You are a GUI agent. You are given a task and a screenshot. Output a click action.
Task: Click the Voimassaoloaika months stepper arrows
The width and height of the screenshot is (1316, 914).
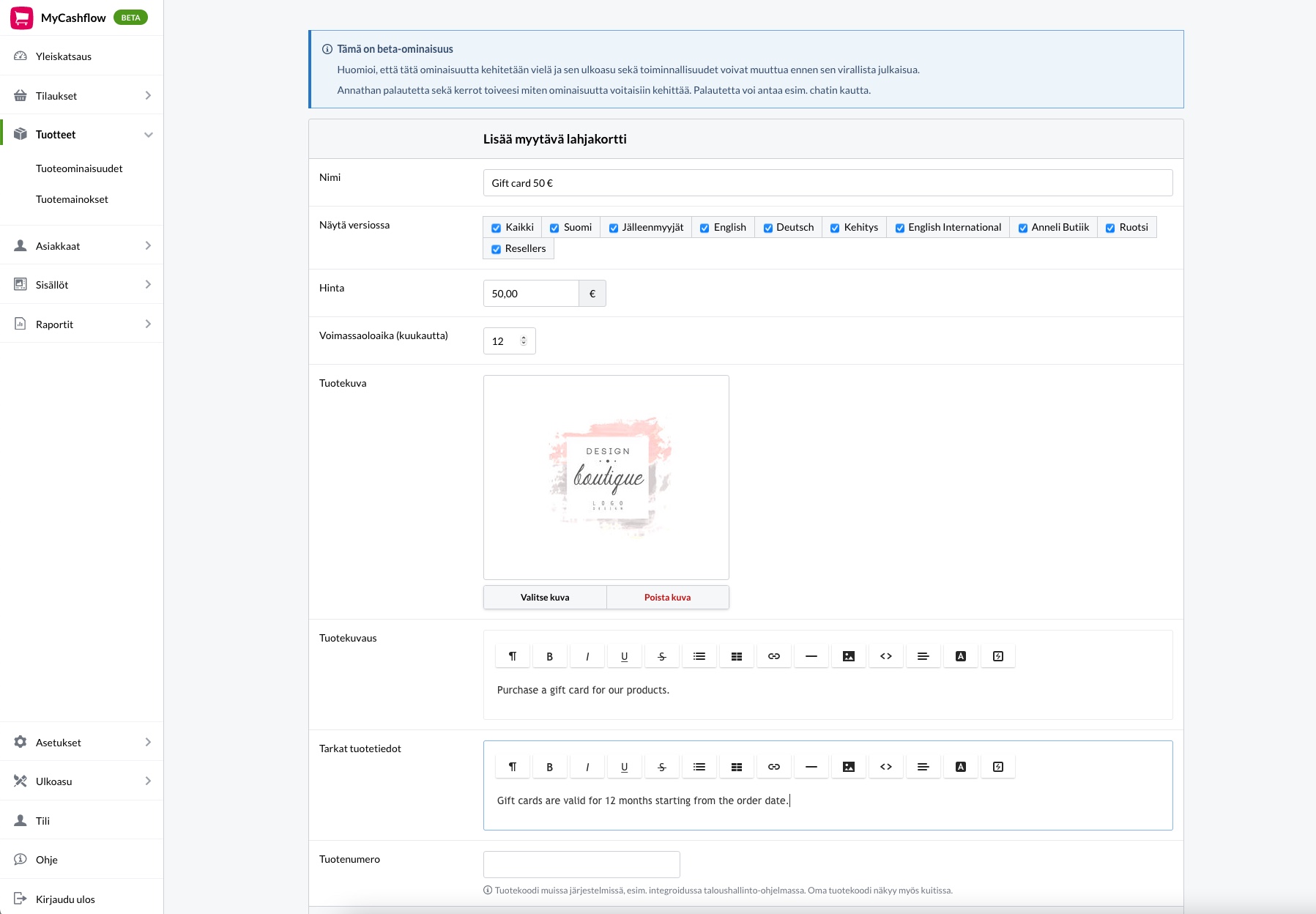coord(524,341)
